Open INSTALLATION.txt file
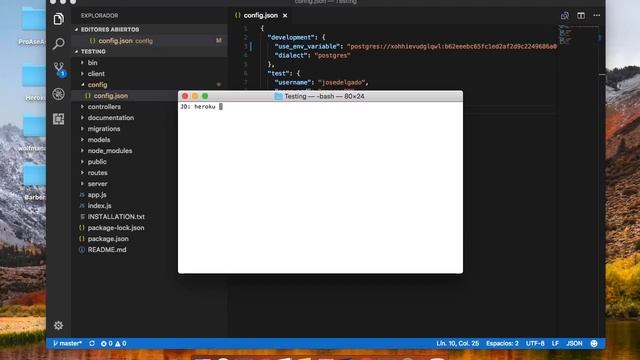Screen dimensions: 640x360 point(116,217)
